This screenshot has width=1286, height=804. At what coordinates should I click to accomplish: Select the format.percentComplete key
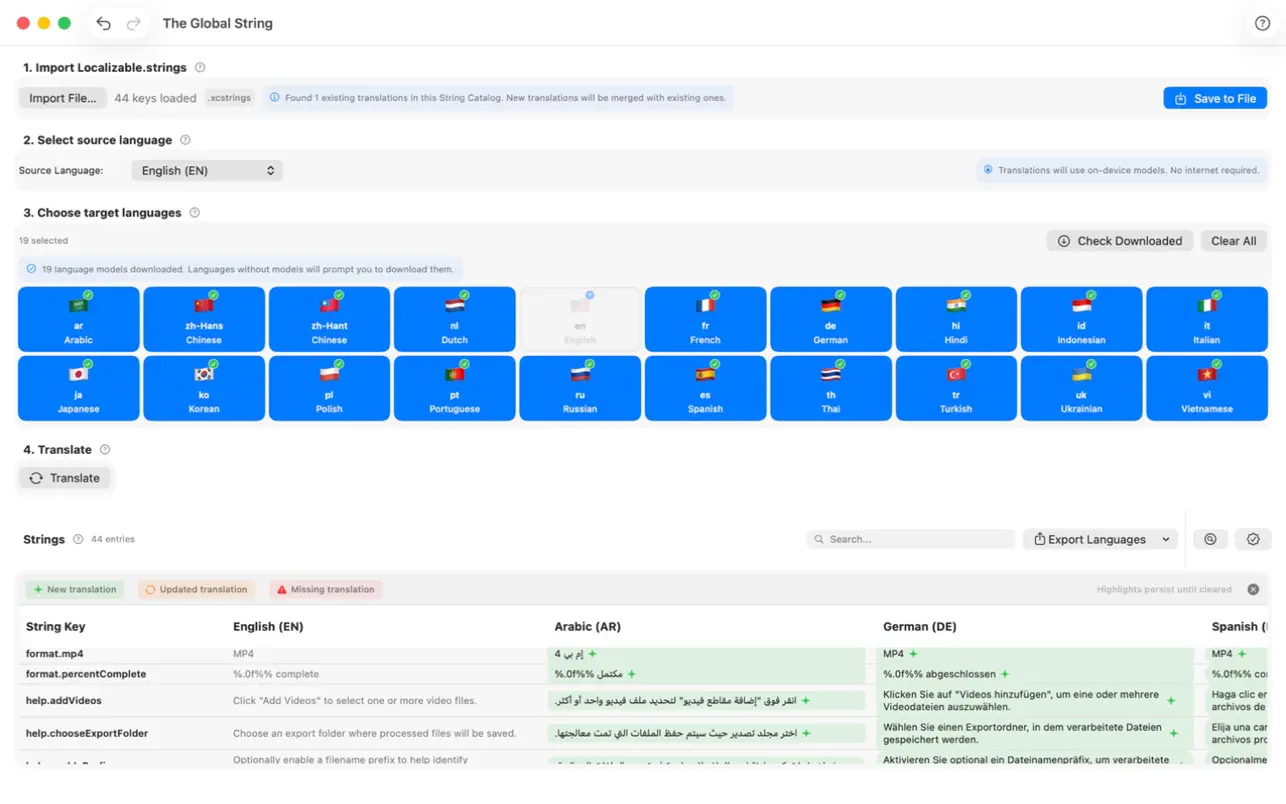(x=86, y=674)
